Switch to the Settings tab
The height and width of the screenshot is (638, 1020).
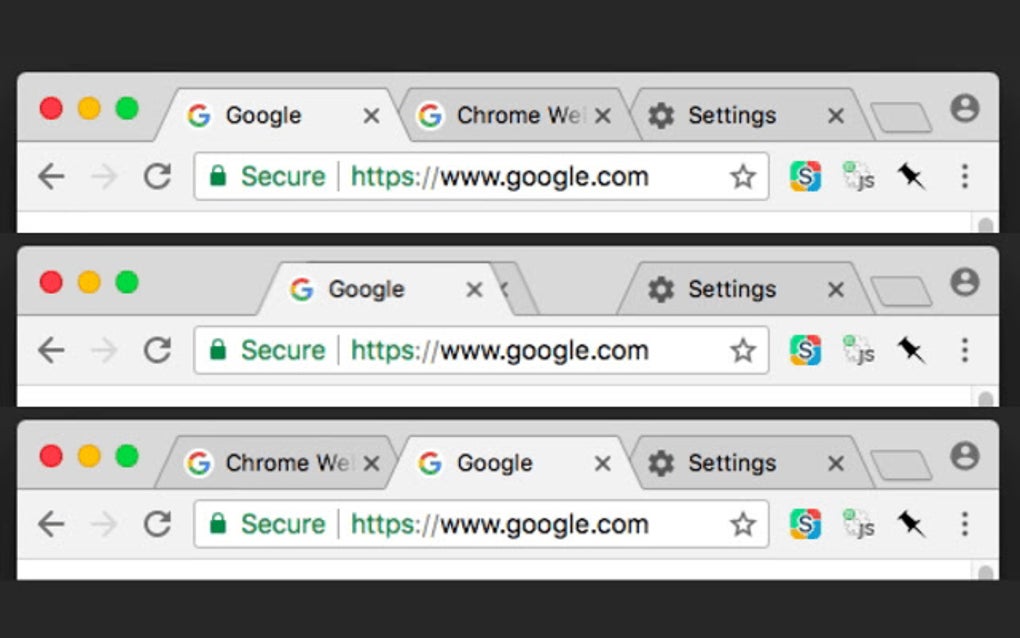pos(730,115)
